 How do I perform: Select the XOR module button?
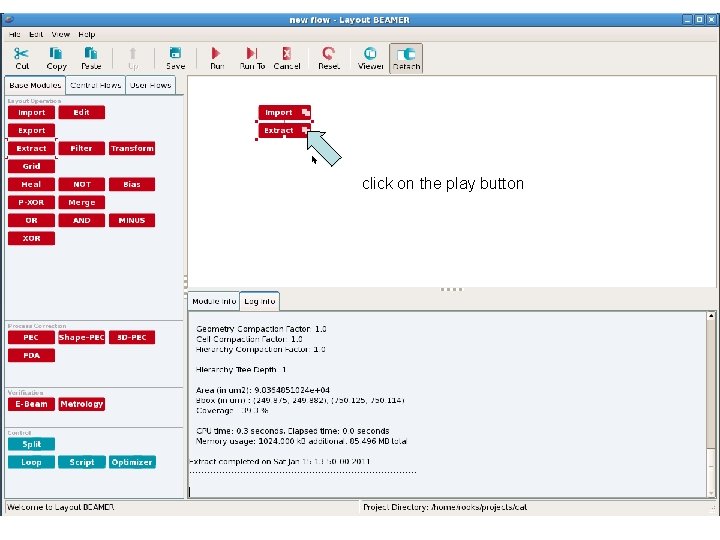click(31, 238)
